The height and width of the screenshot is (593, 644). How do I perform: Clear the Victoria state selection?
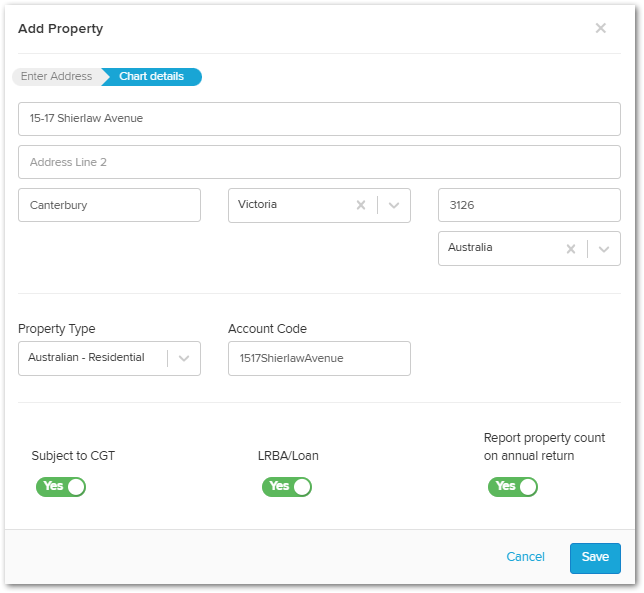click(x=361, y=205)
